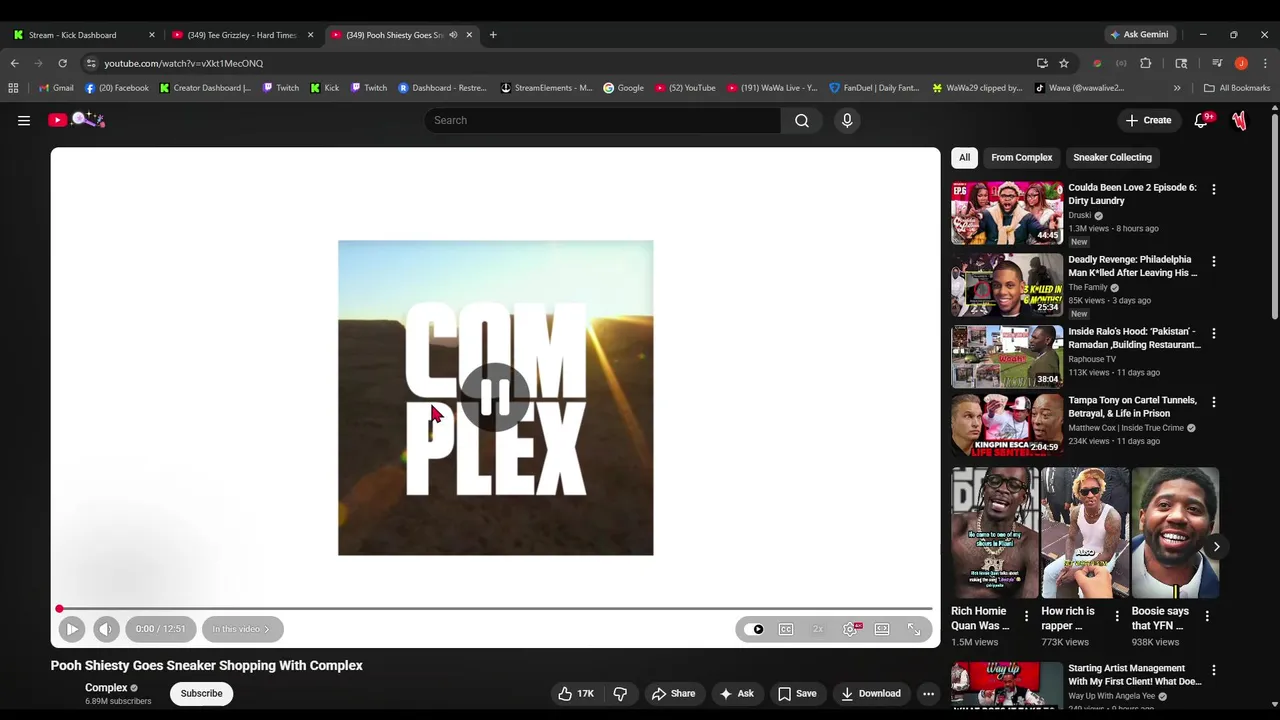
Task: Click the video progress bar
Action: (495, 608)
